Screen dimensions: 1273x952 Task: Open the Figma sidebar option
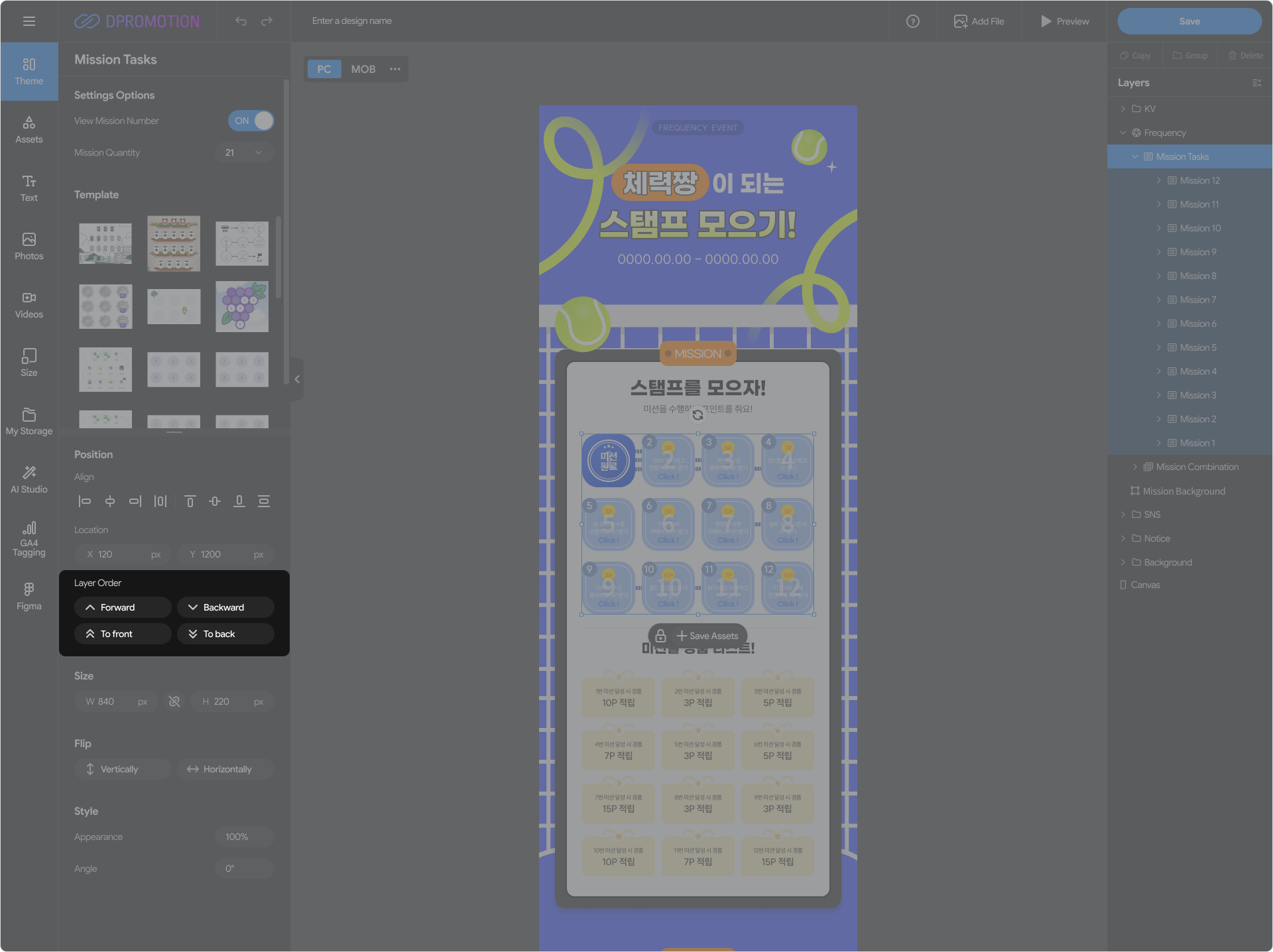pos(29,597)
